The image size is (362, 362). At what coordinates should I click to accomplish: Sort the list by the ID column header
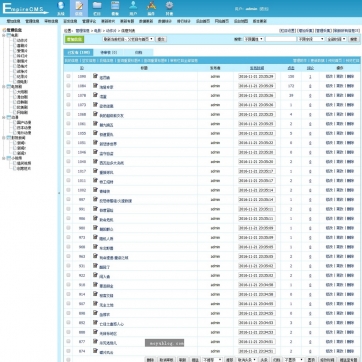(82, 68)
